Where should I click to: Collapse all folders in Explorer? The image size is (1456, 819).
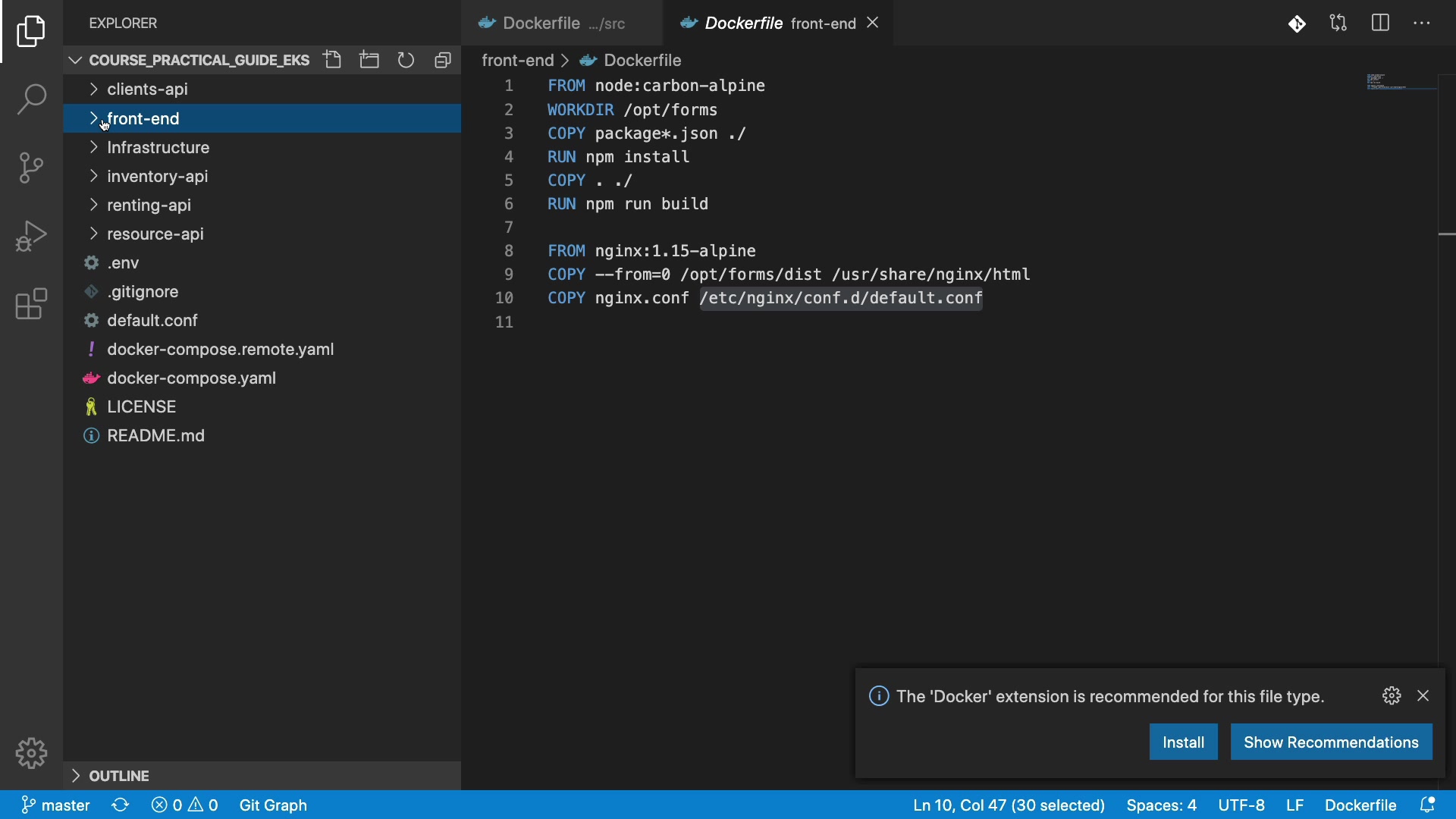pos(443,60)
